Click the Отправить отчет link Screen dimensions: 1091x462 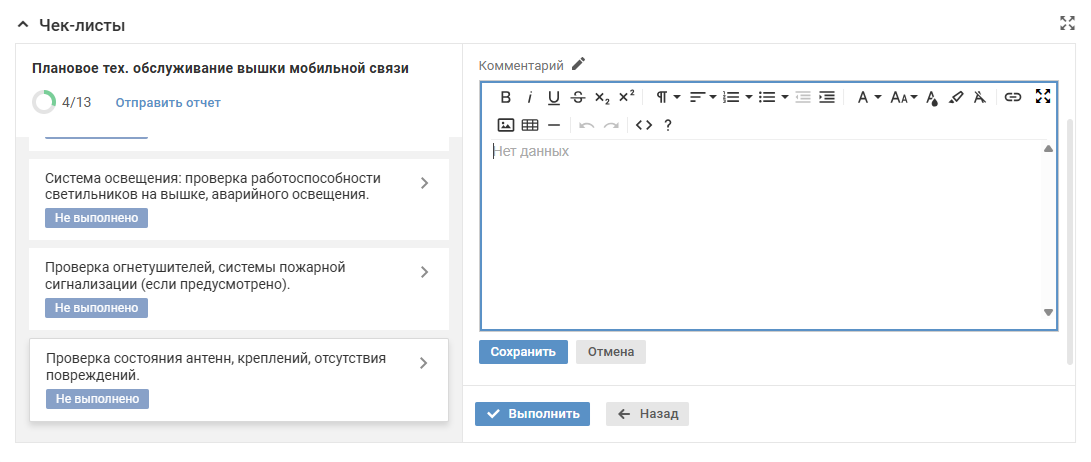(168, 102)
